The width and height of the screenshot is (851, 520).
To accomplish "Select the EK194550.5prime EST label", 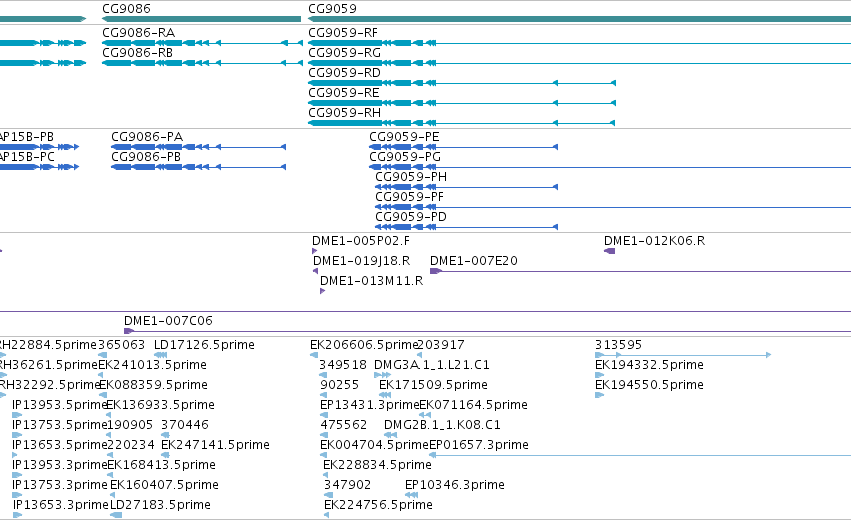I will point(649,385).
